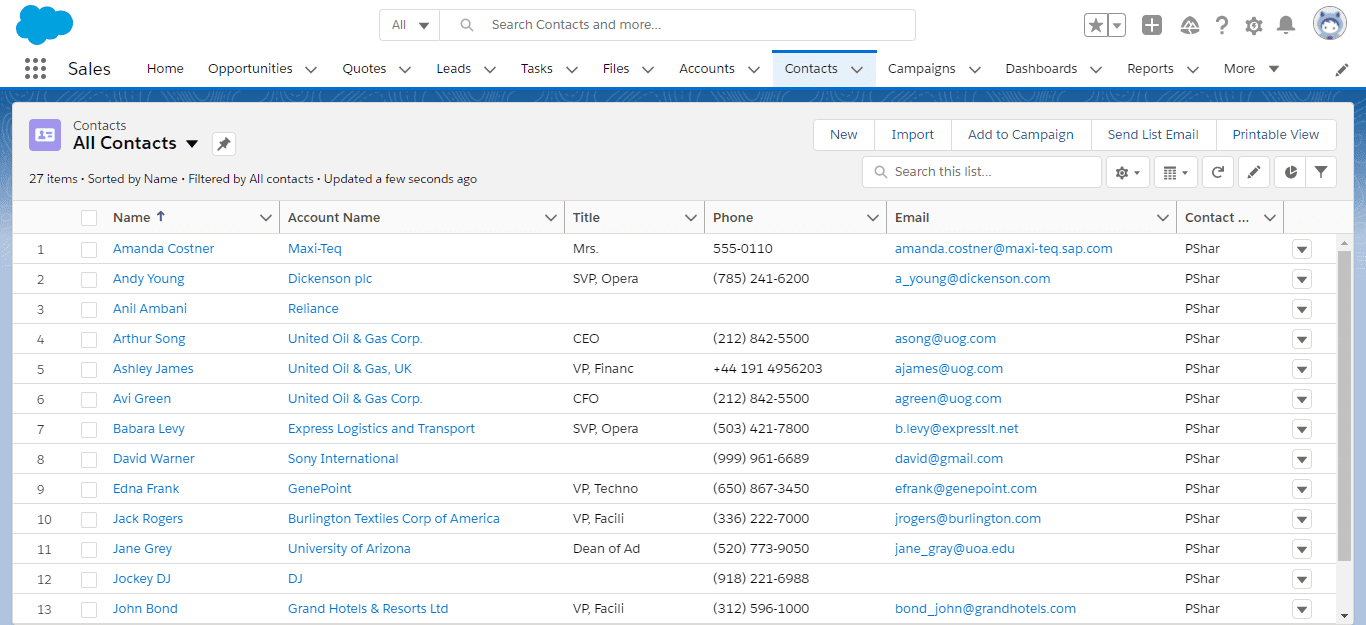The height and width of the screenshot is (625, 1366).
Task: Open Name column actions chevron
Action: (265, 218)
